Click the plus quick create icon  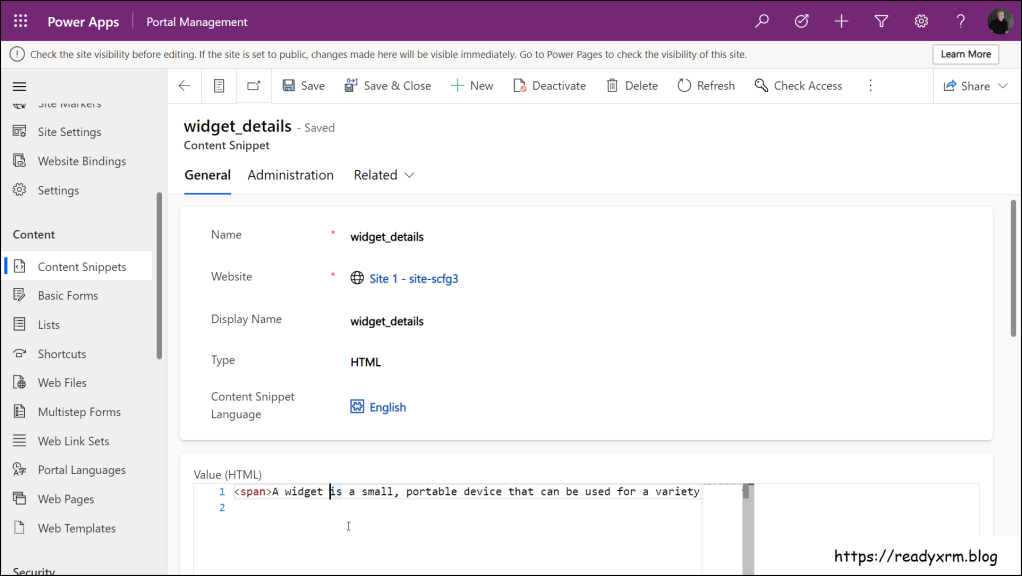click(841, 21)
